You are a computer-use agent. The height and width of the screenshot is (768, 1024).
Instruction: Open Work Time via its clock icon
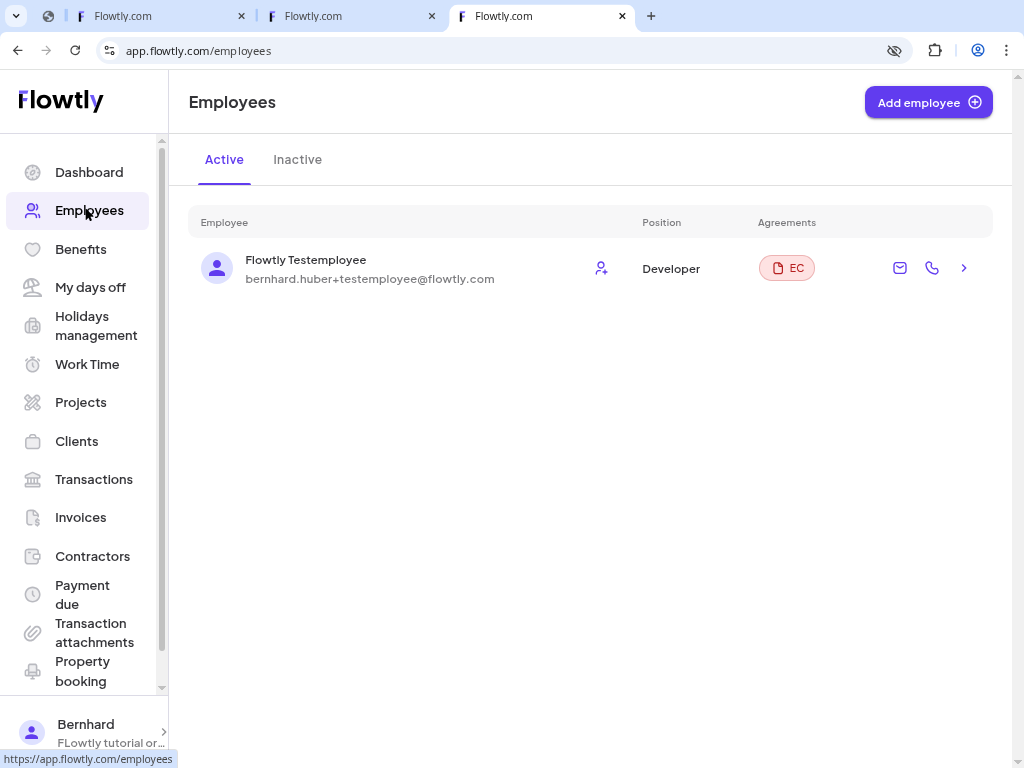(32, 364)
